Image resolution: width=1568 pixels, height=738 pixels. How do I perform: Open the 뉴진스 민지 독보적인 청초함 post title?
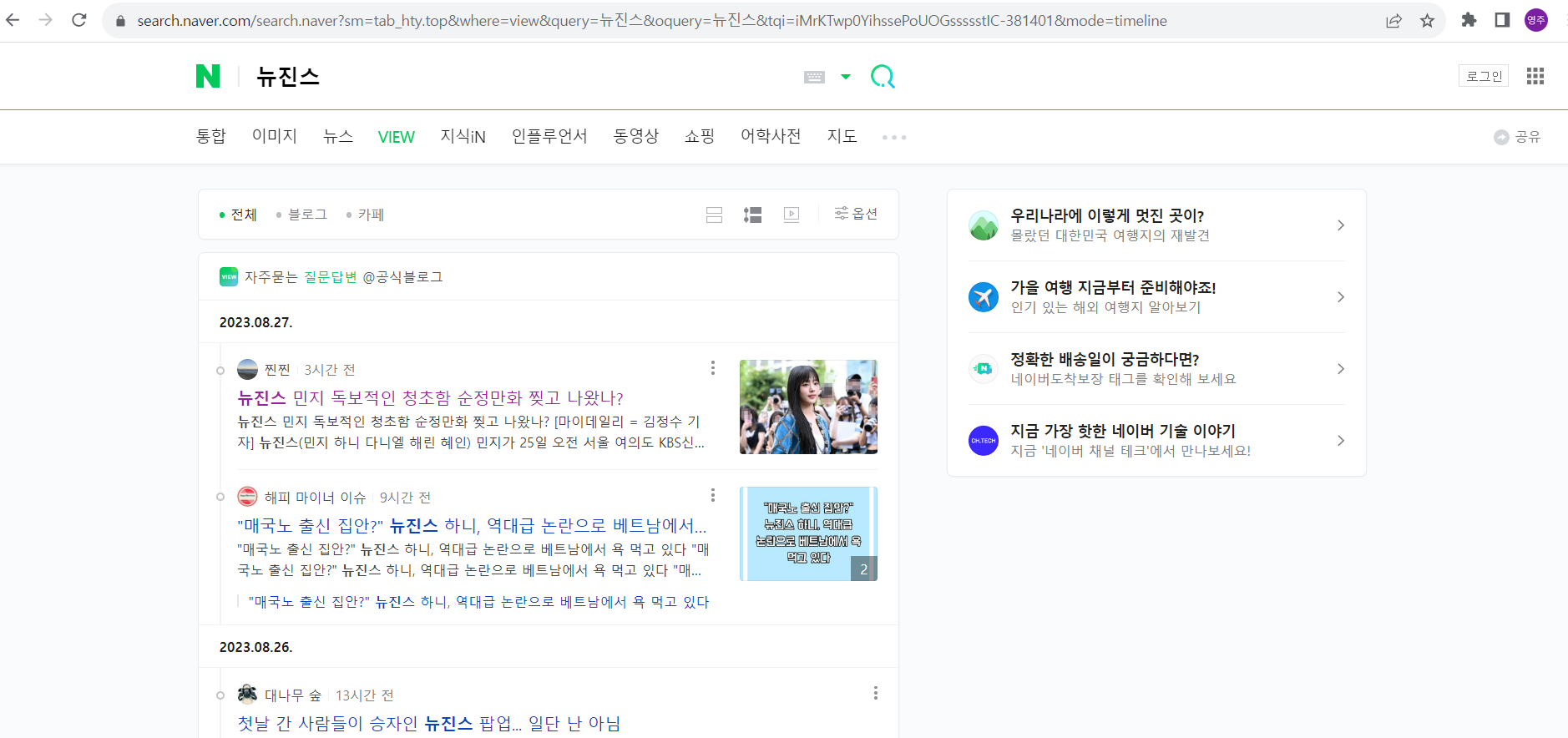(430, 398)
